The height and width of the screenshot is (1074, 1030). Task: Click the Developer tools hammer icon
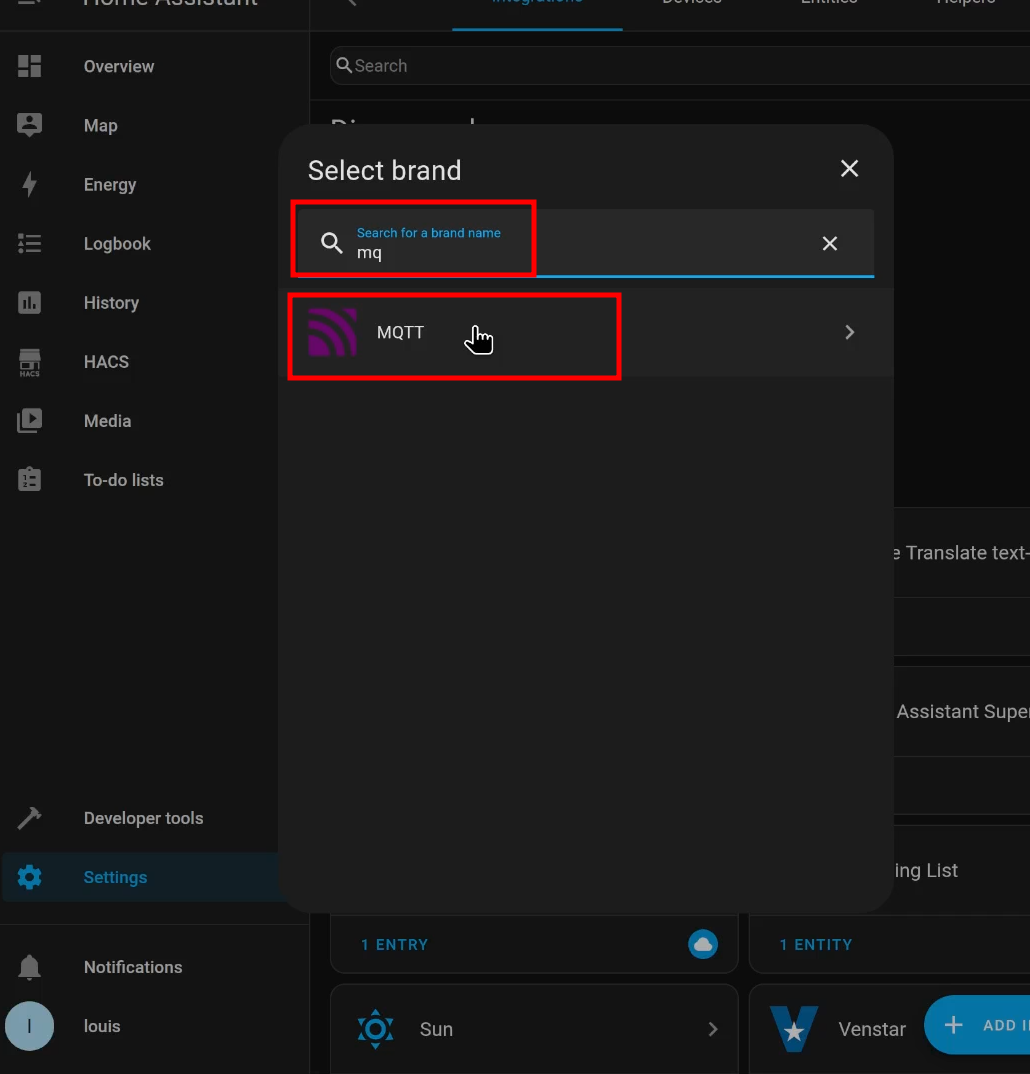coord(29,818)
